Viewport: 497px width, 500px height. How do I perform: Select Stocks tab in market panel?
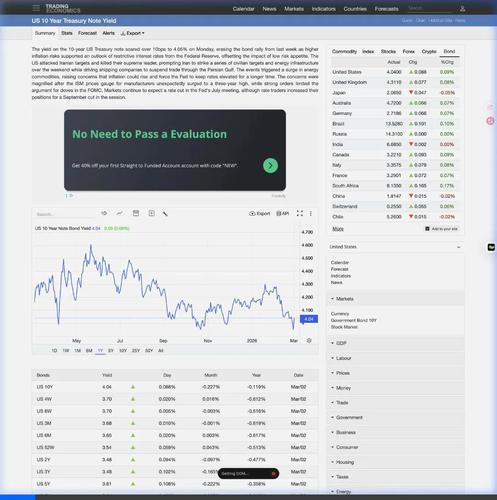(388, 52)
